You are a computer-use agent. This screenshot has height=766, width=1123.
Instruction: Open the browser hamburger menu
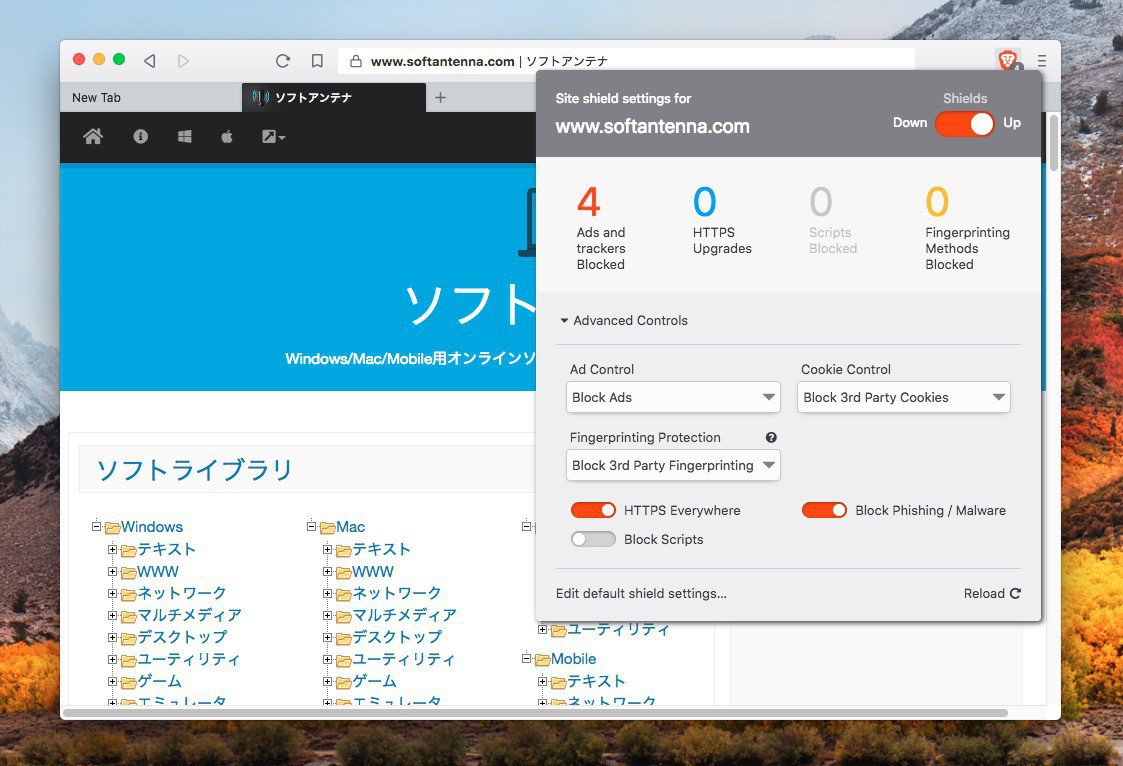click(1042, 61)
